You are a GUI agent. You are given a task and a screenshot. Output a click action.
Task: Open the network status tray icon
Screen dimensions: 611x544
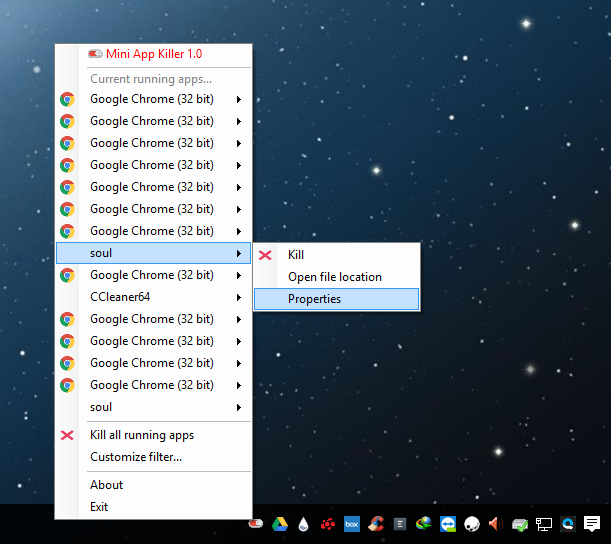pyautogui.click(x=544, y=525)
